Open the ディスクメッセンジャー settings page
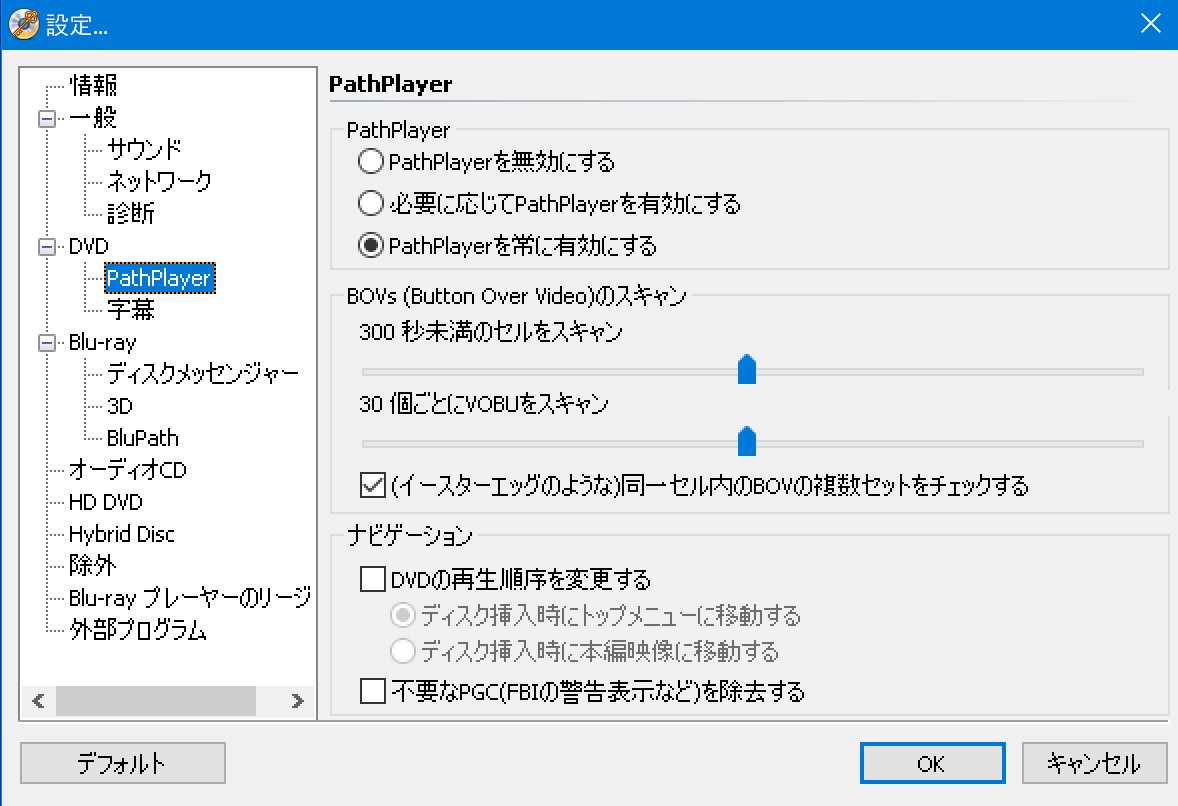The image size is (1178, 806). [x=203, y=373]
